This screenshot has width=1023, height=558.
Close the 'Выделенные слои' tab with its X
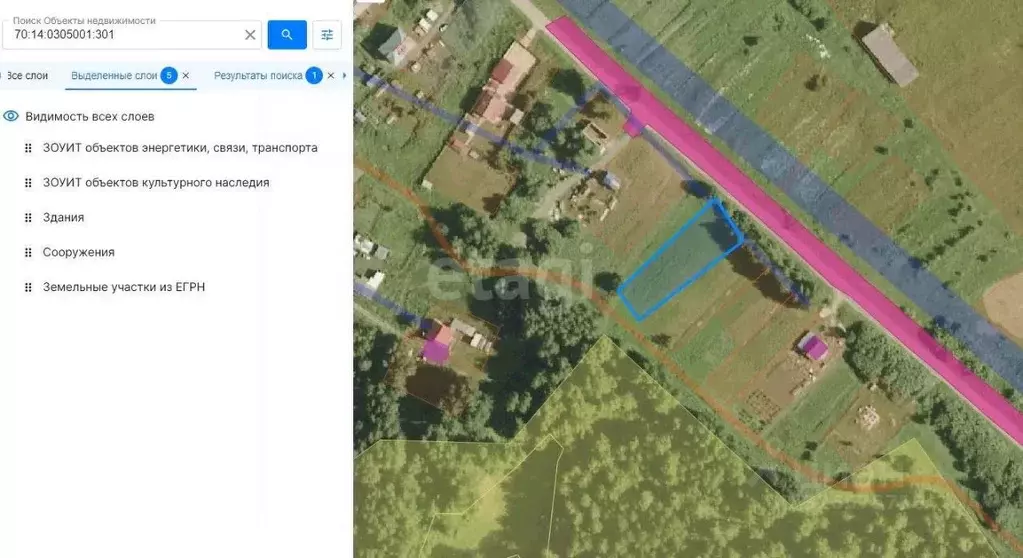[186, 76]
